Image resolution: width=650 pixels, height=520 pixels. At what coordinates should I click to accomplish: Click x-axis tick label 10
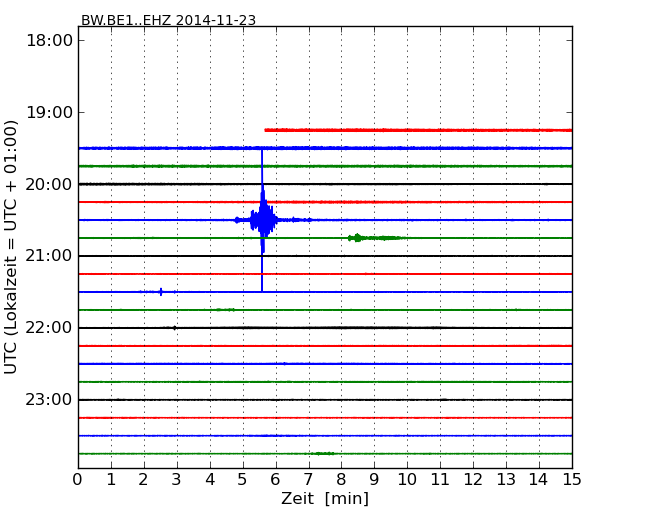(407, 480)
